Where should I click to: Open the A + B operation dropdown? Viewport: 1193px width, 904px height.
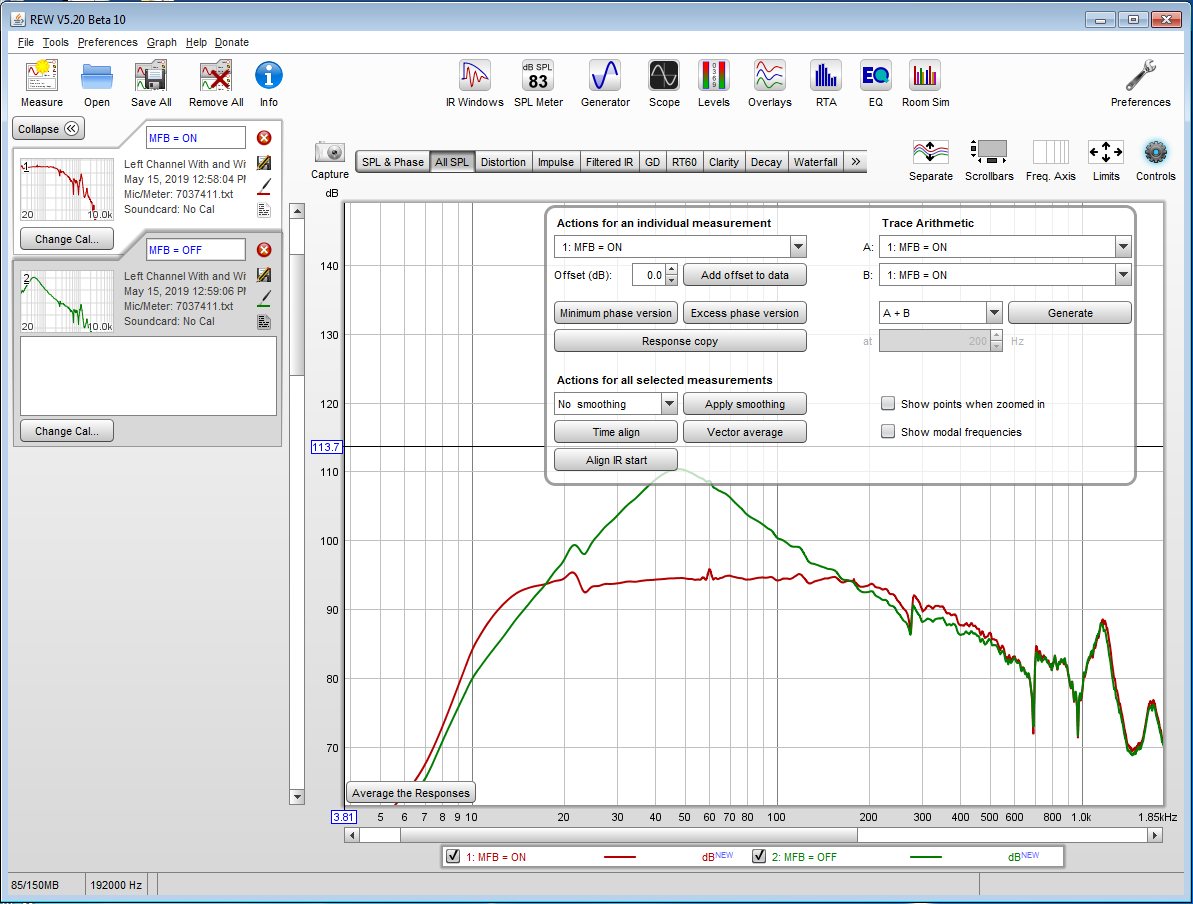click(x=940, y=313)
